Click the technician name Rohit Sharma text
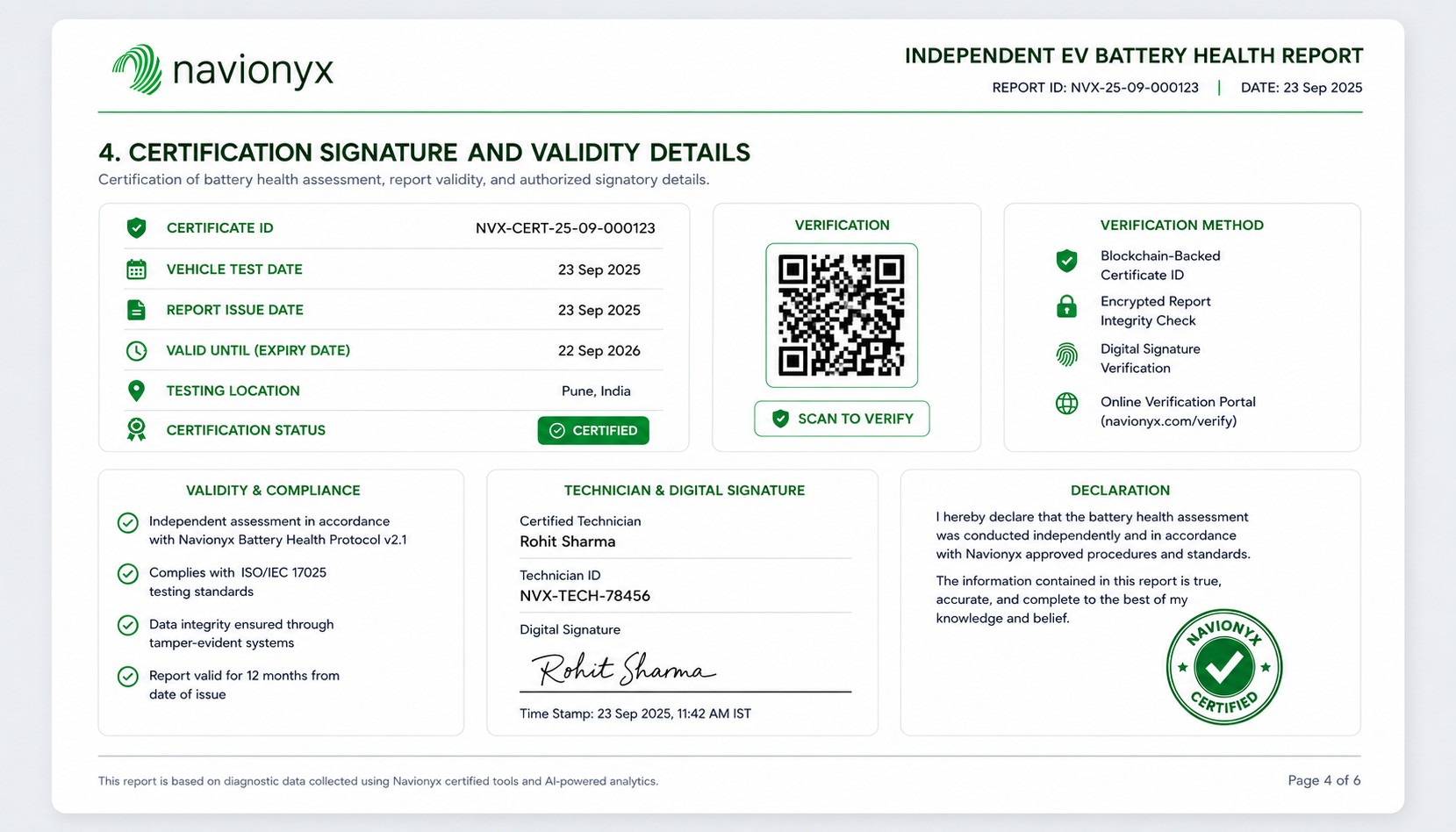Viewport: 1456px width, 832px height. [x=568, y=542]
